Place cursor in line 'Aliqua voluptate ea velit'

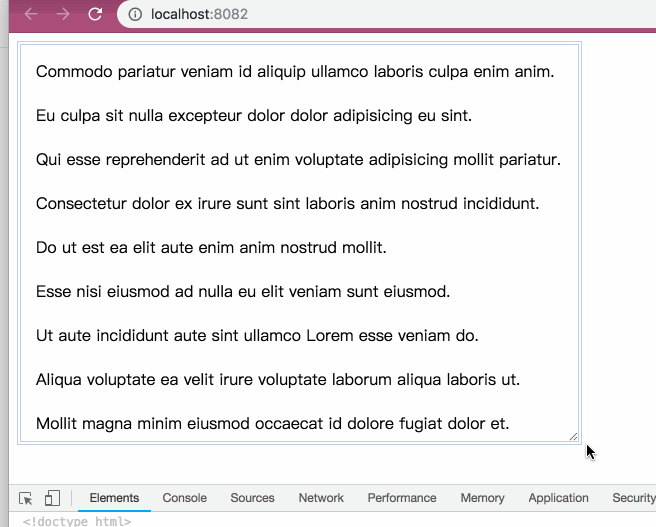point(278,380)
